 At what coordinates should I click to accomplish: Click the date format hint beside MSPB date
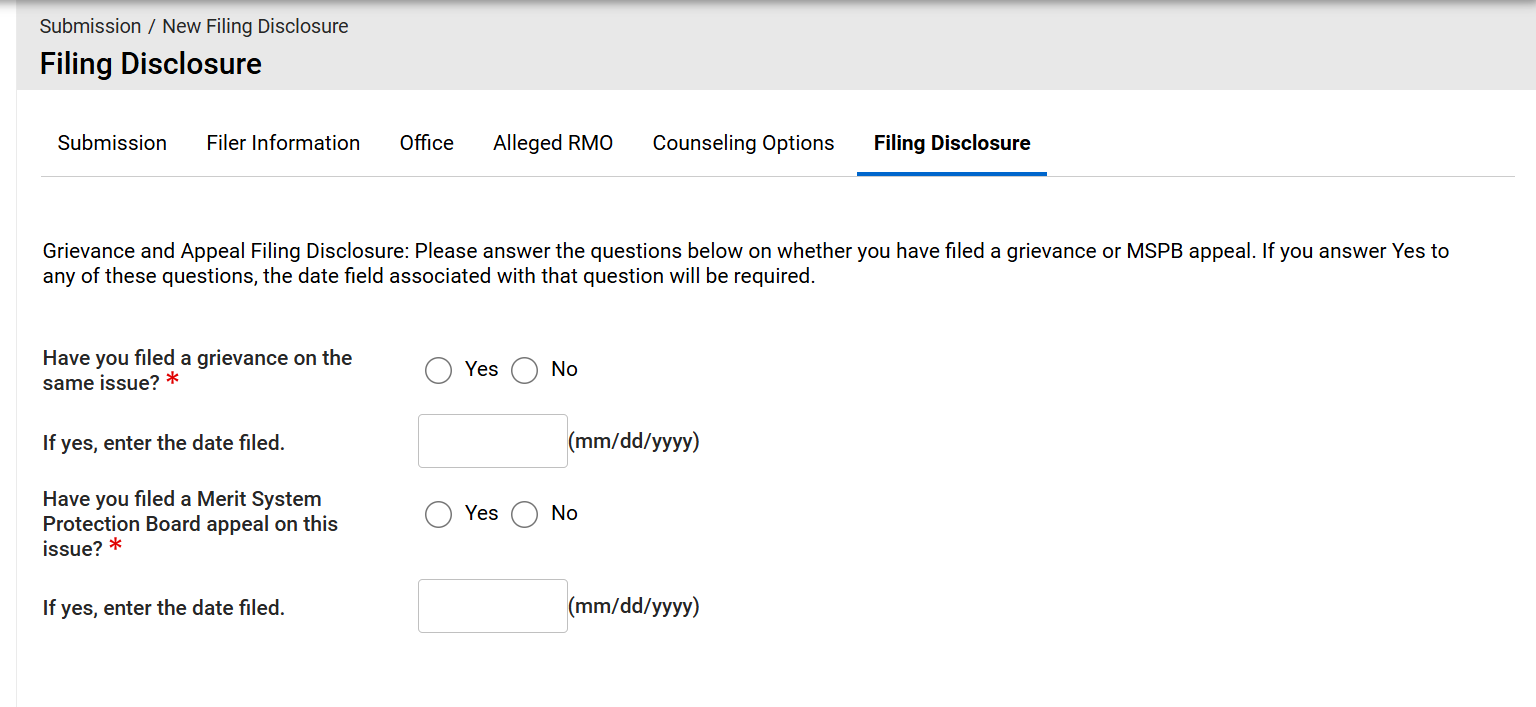pos(634,606)
